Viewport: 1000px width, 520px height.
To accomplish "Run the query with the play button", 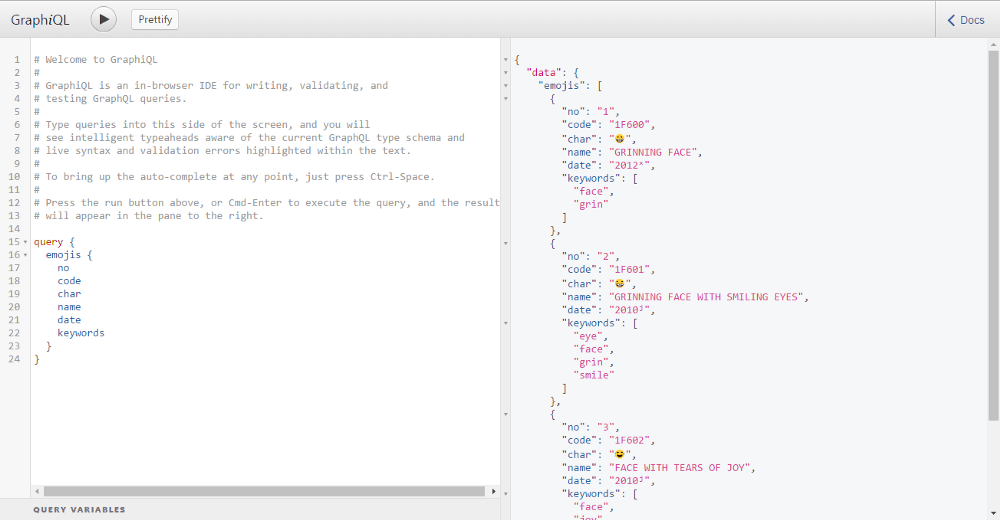I will (103, 19).
